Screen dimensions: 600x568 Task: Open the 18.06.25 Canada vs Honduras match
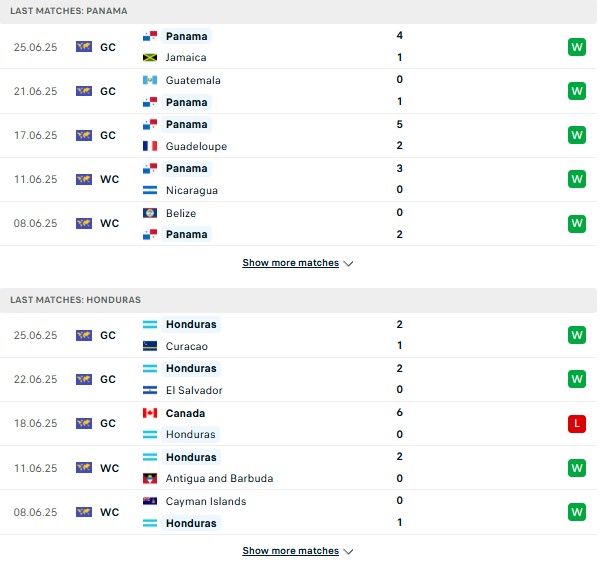(x=298, y=424)
